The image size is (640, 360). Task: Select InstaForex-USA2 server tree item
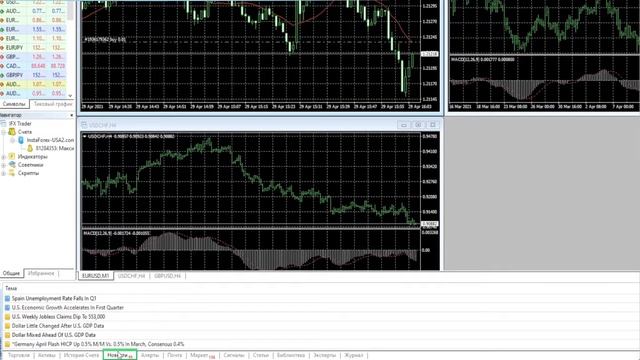tap(50, 140)
